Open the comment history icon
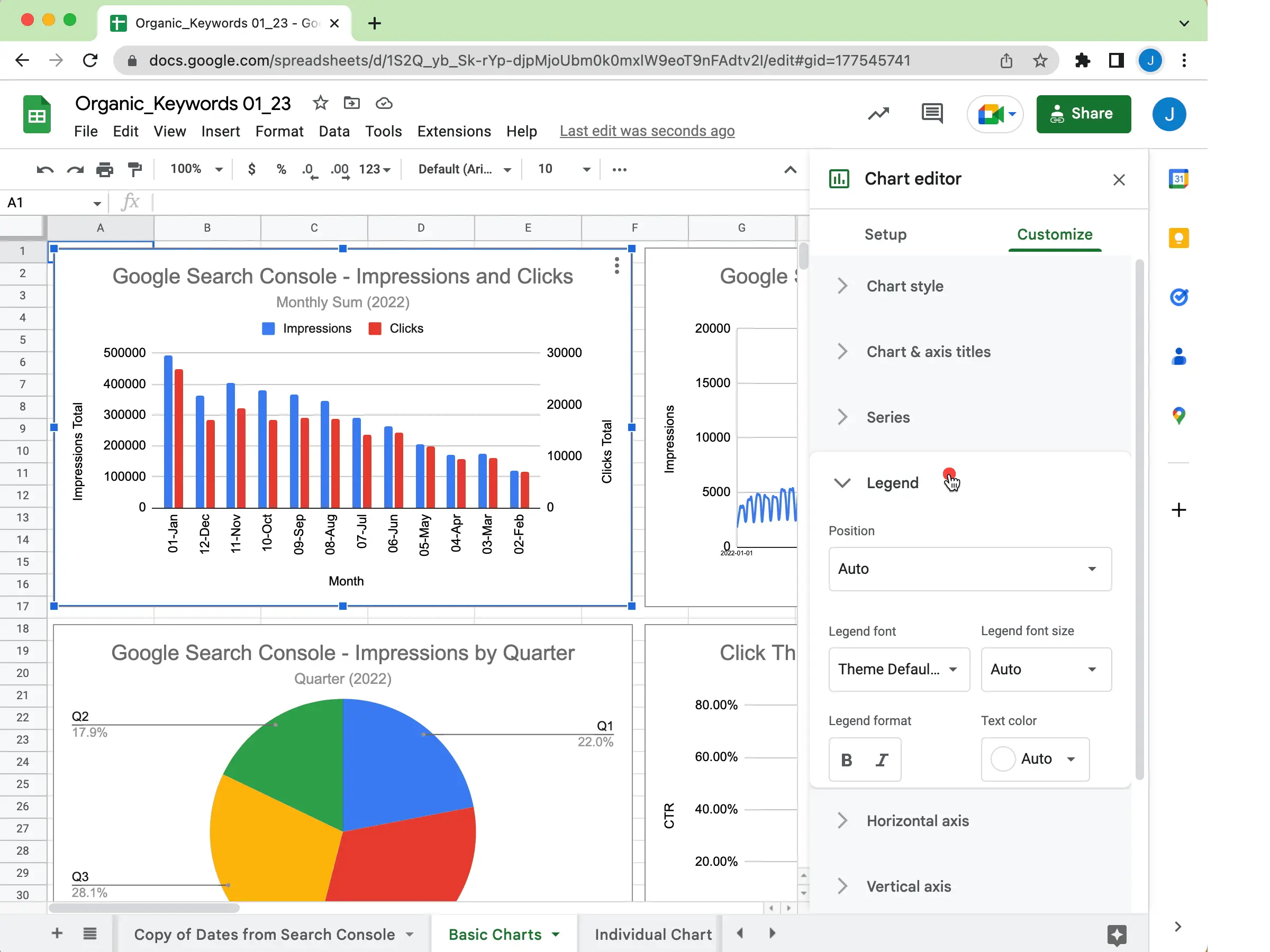 931,114
